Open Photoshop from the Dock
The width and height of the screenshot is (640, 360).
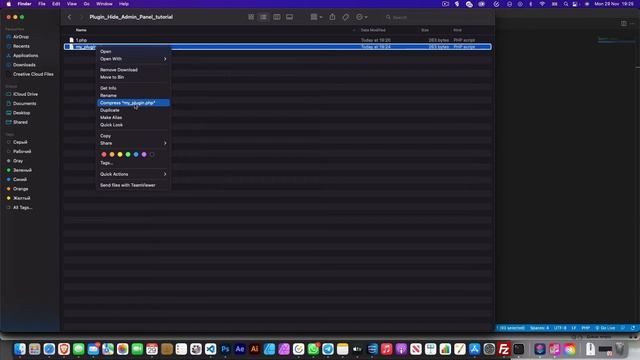(225, 349)
